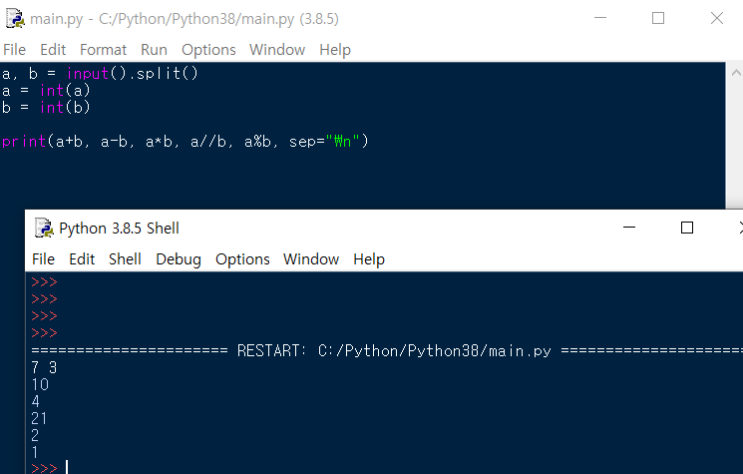Open the Debug menu
Viewport: 743px width, 474px height.
pyautogui.click(x=179, y=259)
